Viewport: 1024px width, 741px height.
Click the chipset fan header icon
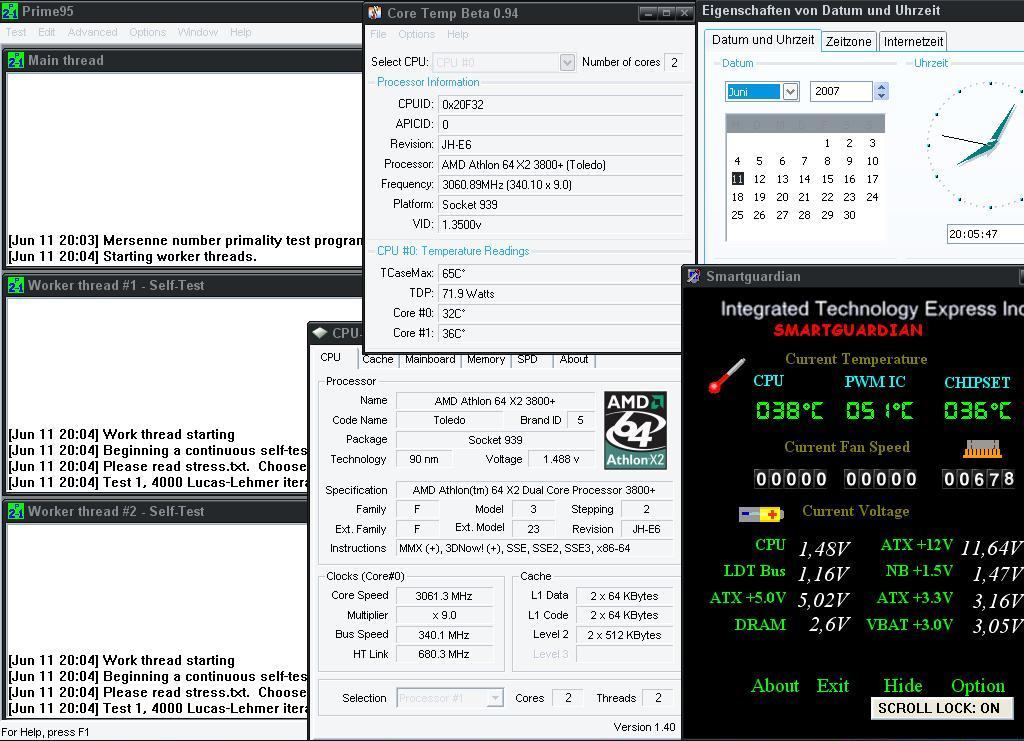[982, 448]
